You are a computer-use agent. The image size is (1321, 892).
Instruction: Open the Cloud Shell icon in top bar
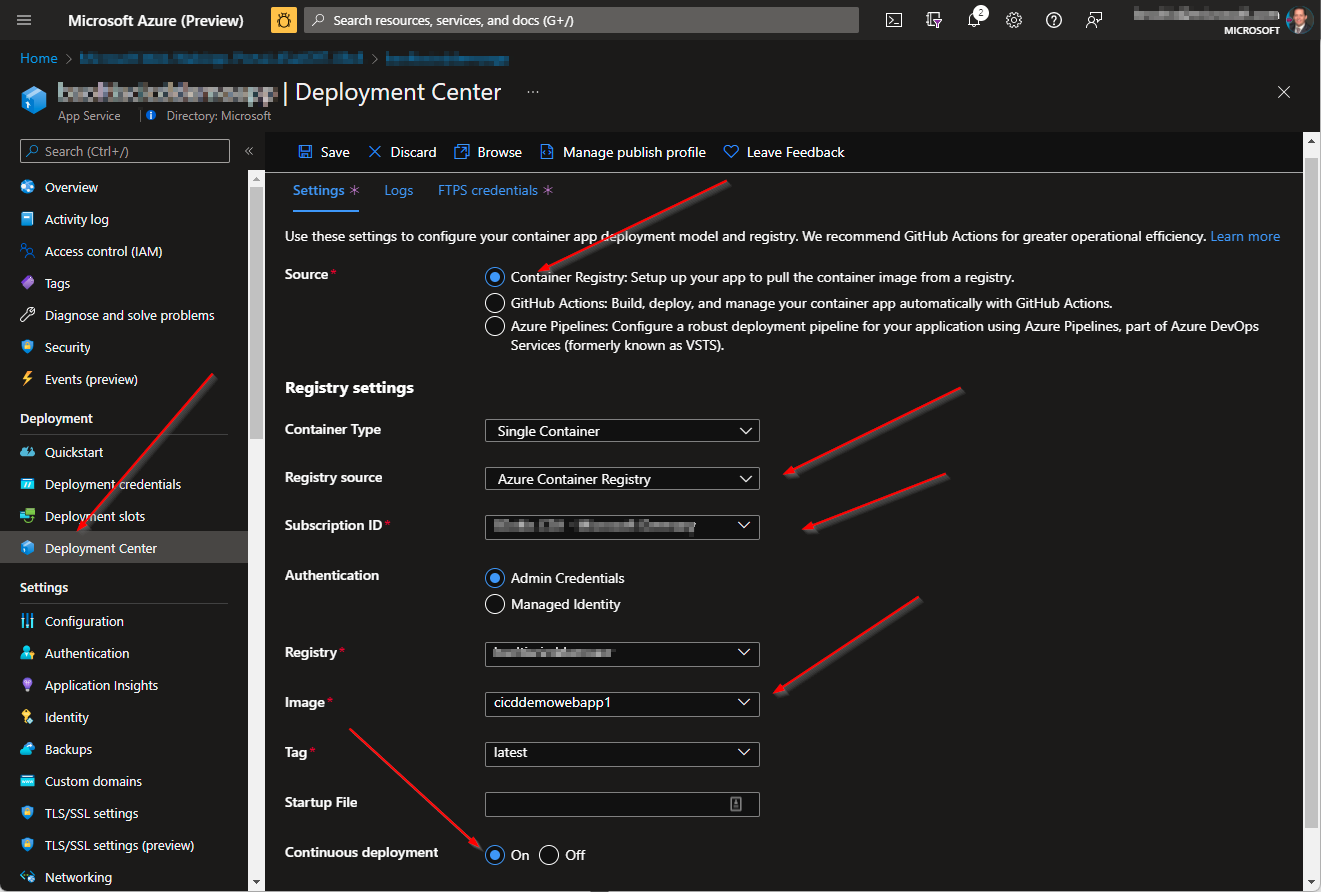894,20
